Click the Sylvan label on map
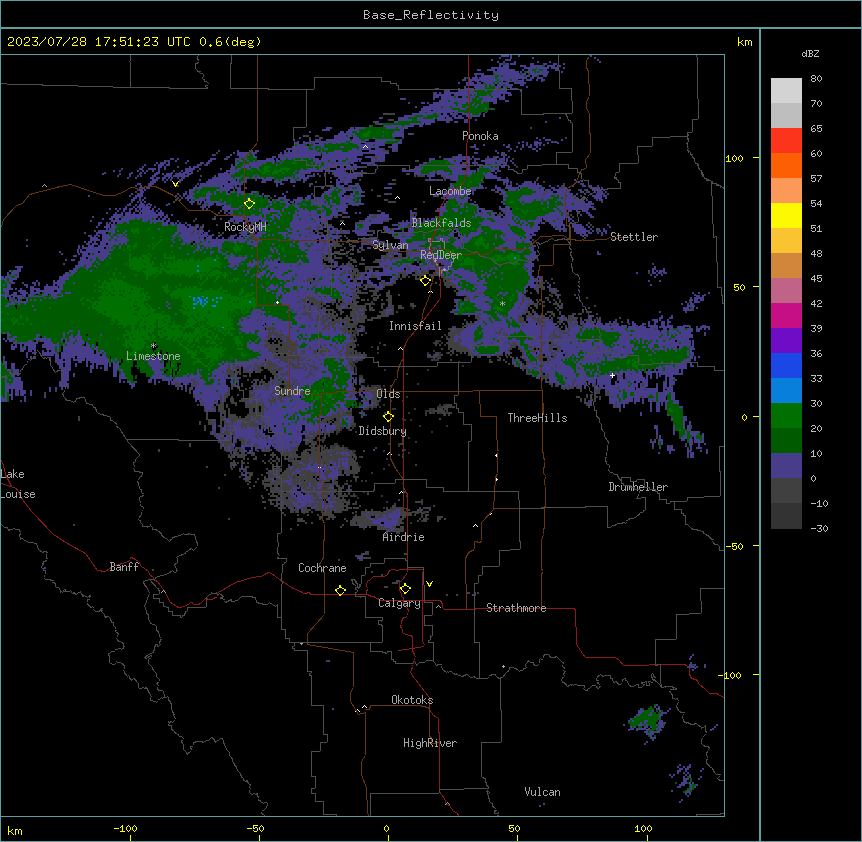The width and height of the screenshot is (862, 842). pos(390,245)
